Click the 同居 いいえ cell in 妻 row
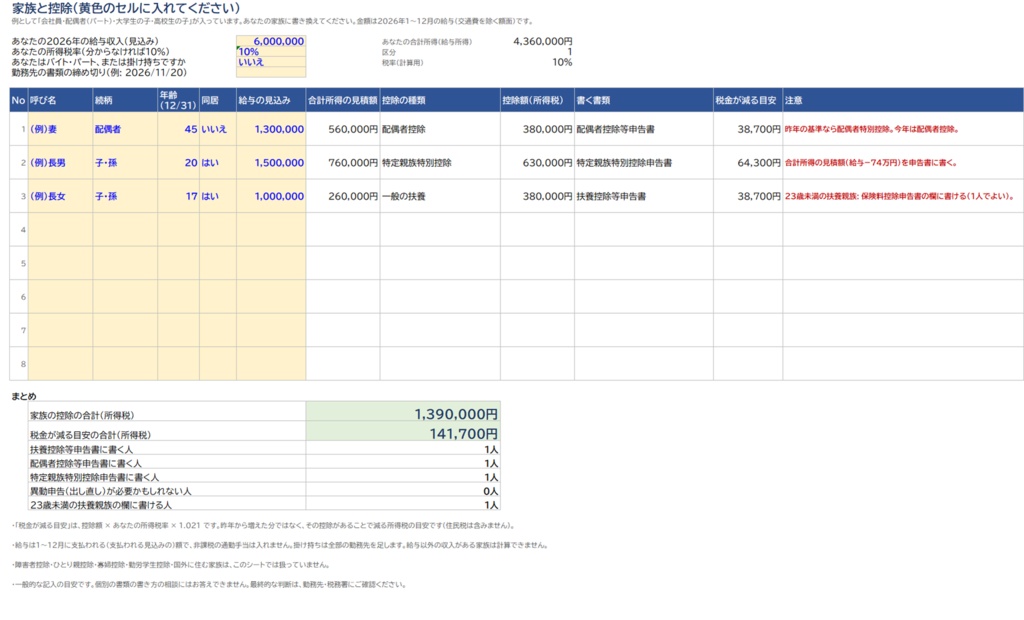 click(217, 129)
